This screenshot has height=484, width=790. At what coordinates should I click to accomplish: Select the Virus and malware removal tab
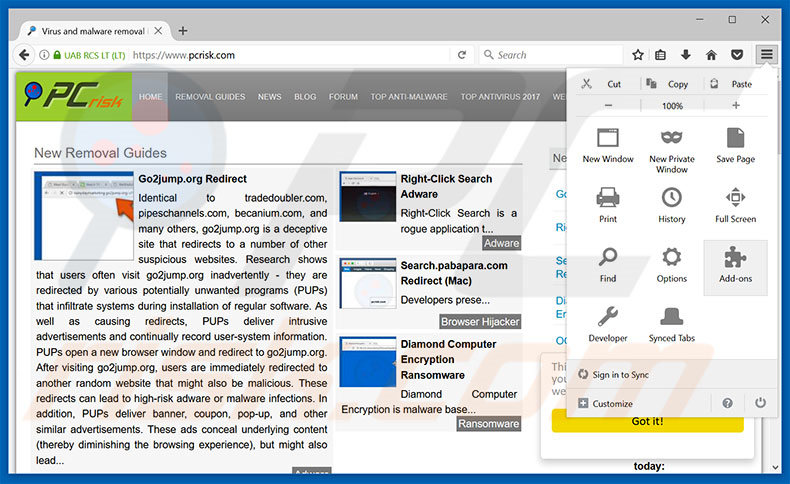pyautogui.click(x=93, y=31)
